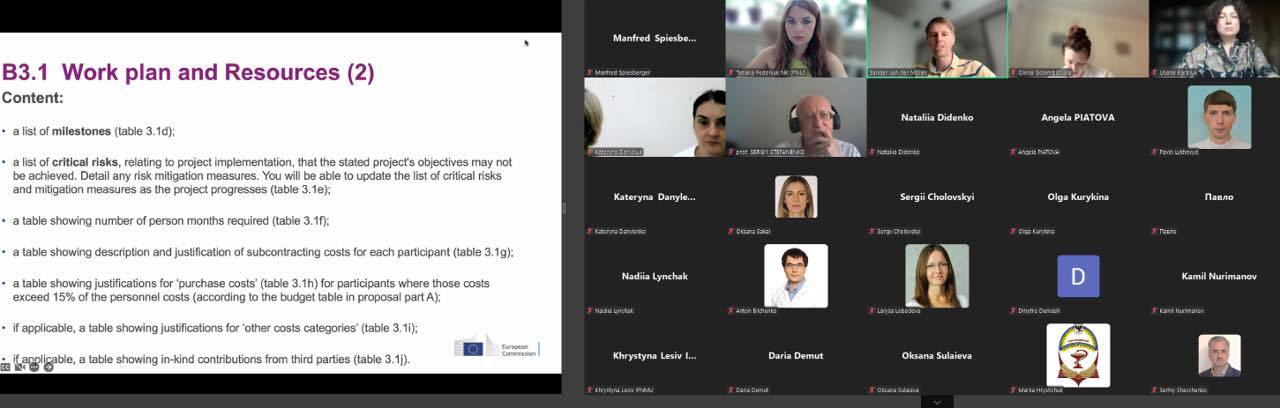This screenshot has height=408, width=1280.
Task: Toggle the camera-off icon below the slide
Action: [20, 366]
